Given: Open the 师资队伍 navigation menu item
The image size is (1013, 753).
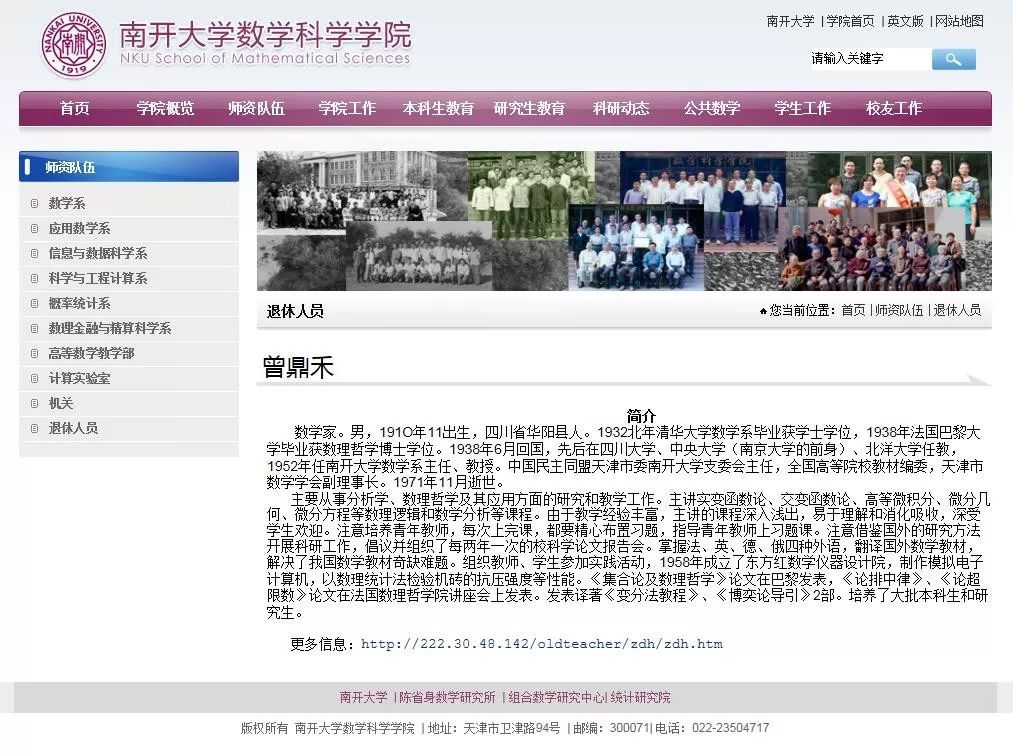Looking at the screenshot, I should [256, 108].
